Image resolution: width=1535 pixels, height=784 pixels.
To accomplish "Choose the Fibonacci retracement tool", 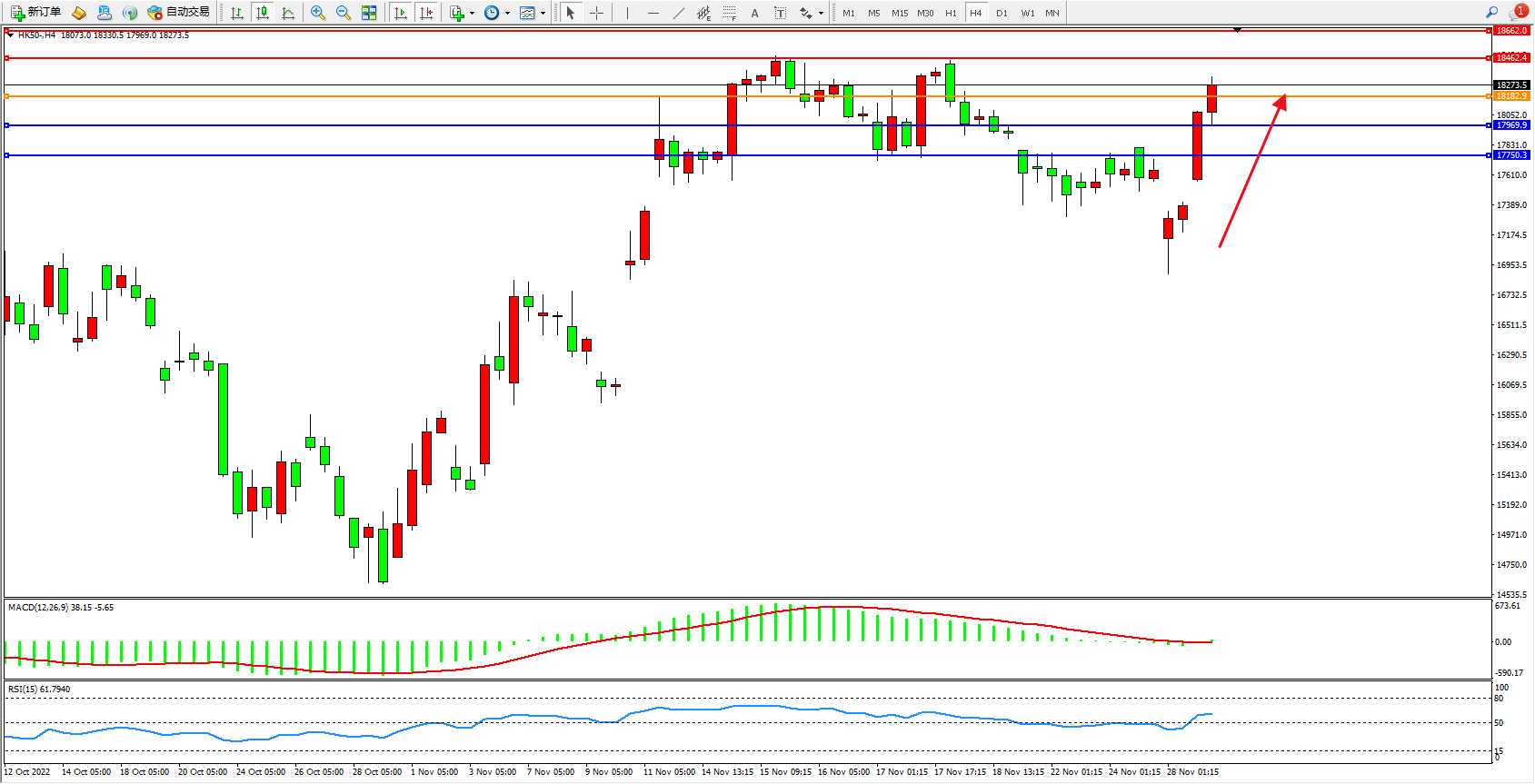I will 730,13.
